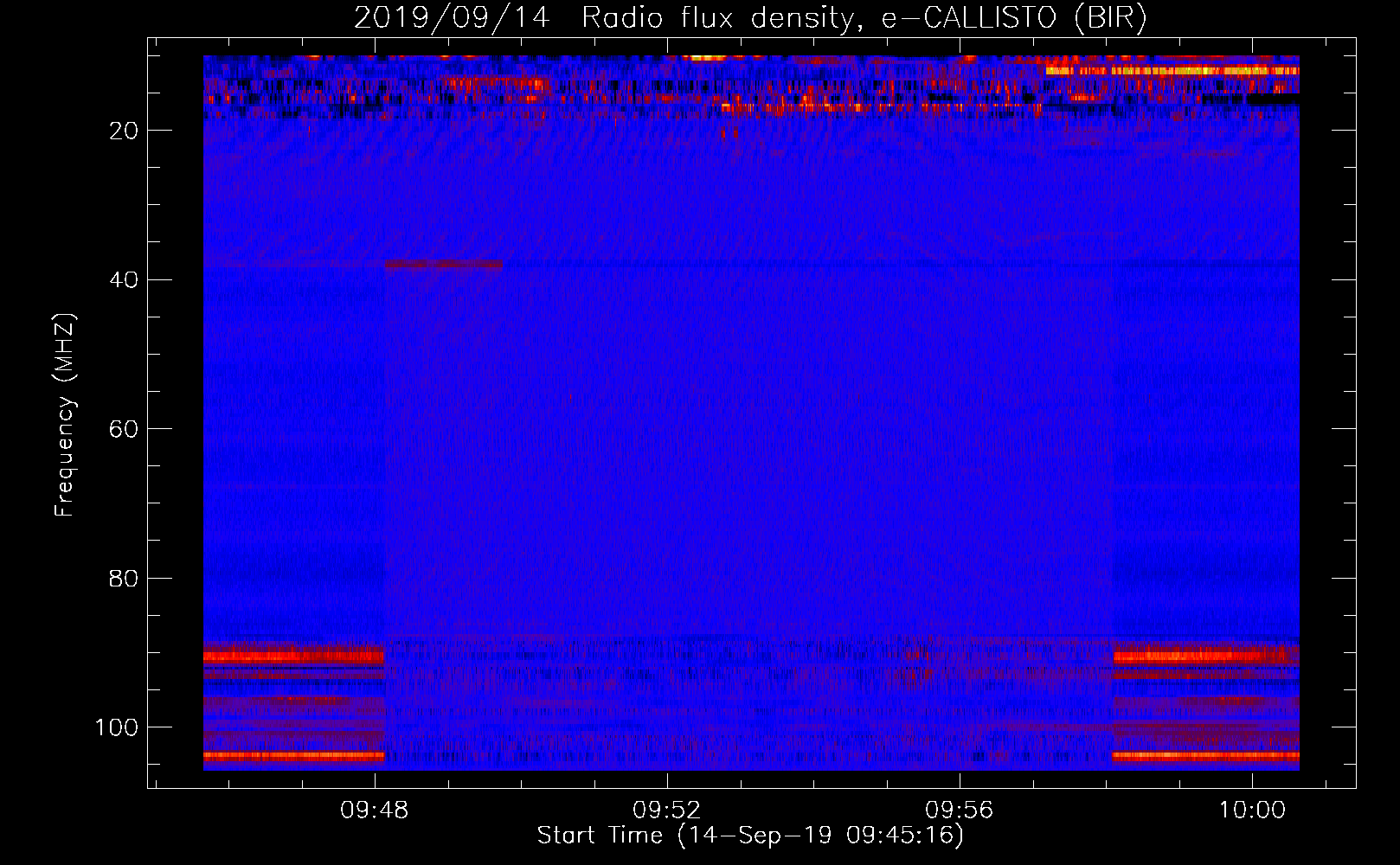This screenshot has width=1400, height=865.
Task: Click the 40 MHz frequency label
Action: [x=125, y=280]
